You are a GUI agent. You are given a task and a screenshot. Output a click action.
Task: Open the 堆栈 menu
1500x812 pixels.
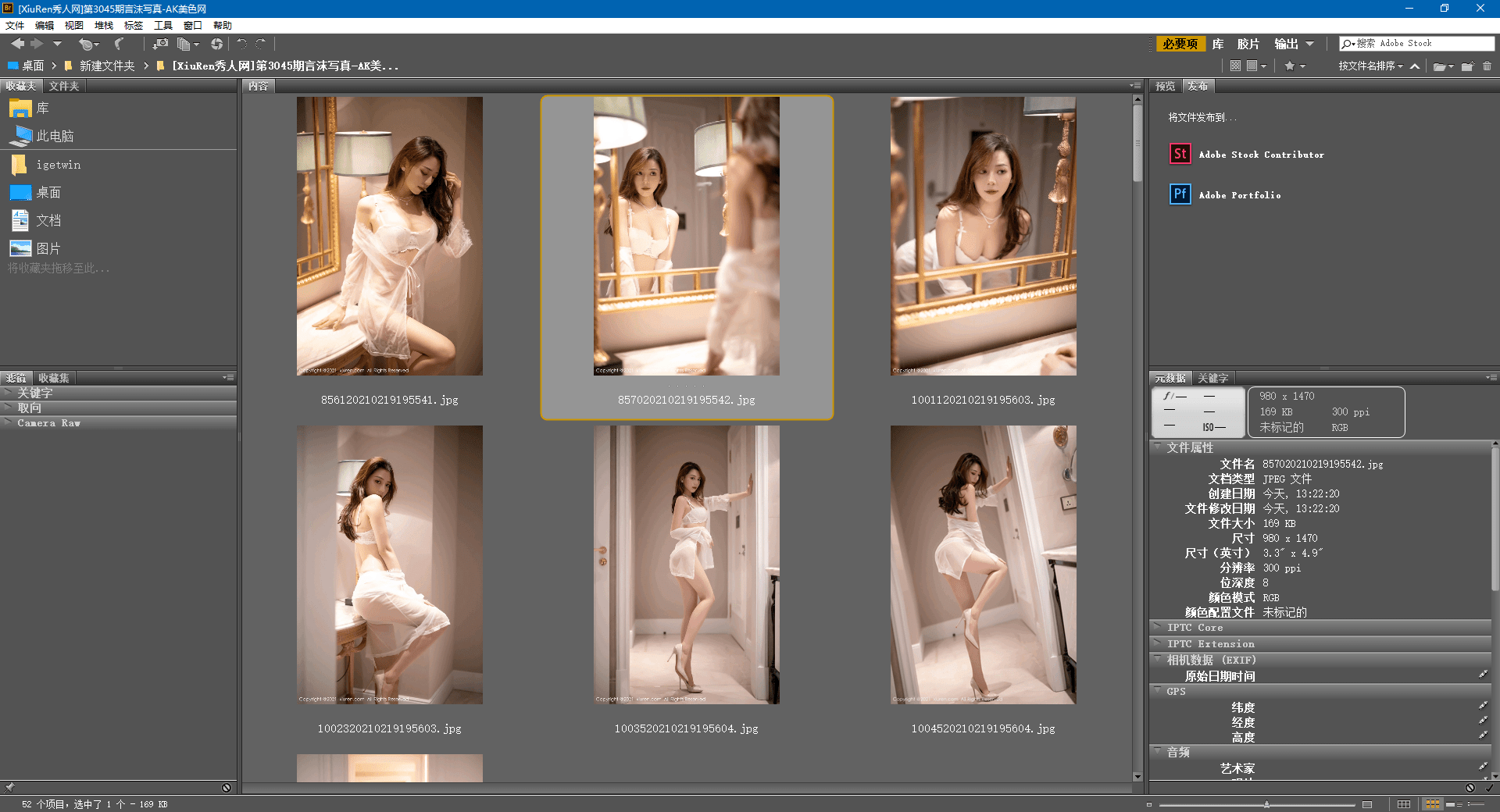coord(104,26)
